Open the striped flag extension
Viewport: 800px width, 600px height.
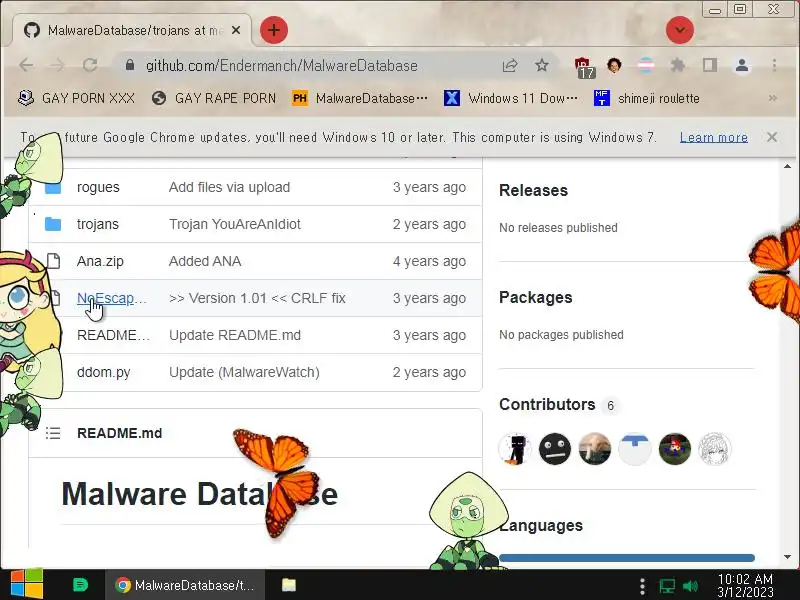pyautogui.click(x=646, y=65)
